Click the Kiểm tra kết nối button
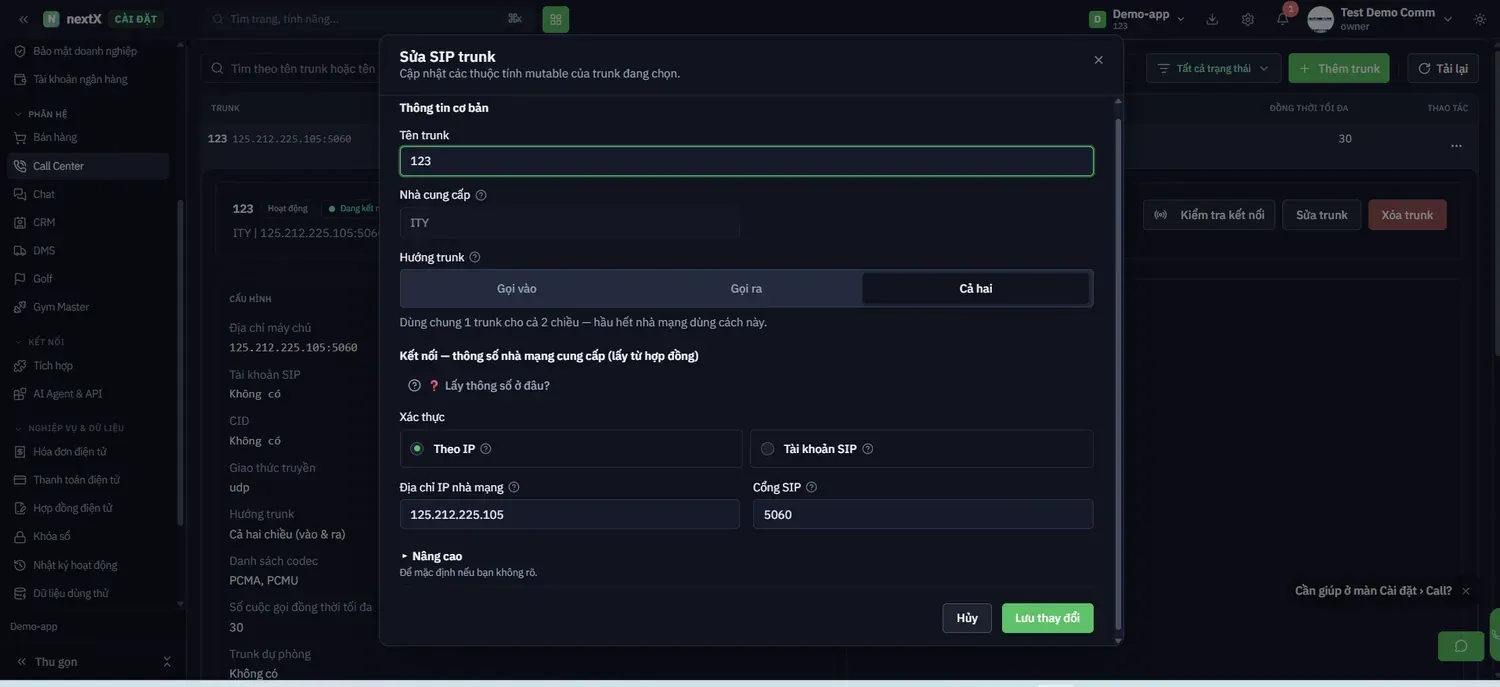This screenshot has height=687, width=1500. click(1209, 215)
